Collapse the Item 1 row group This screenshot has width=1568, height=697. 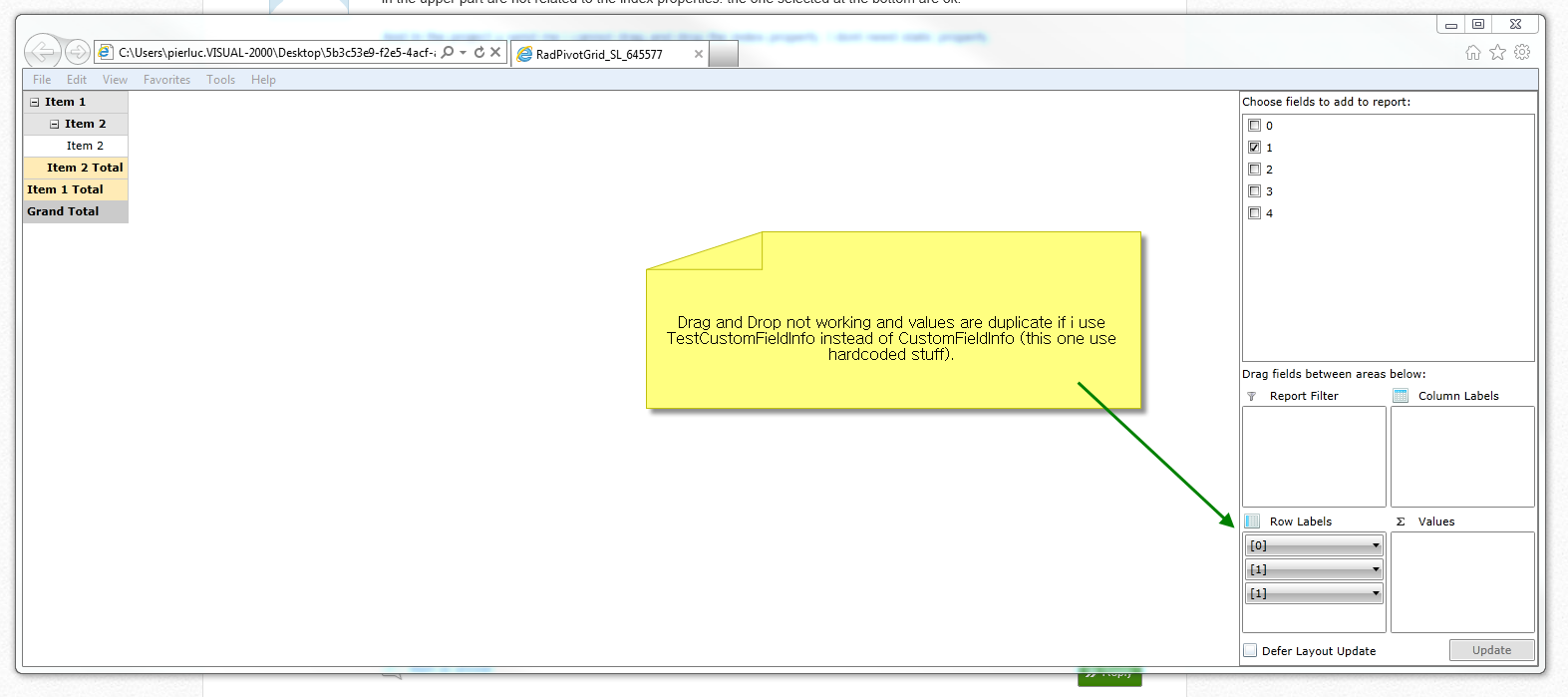35,102
